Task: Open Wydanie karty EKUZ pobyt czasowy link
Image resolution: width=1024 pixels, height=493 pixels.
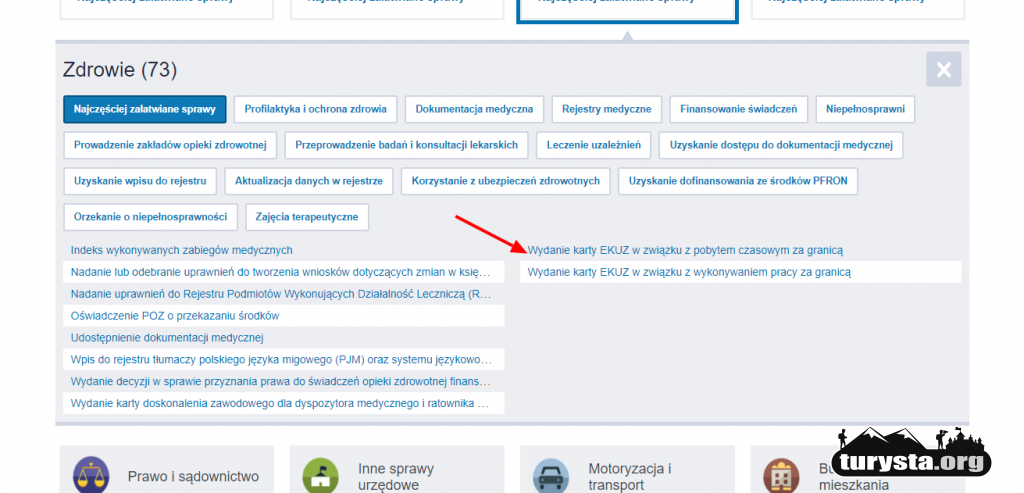Action: 685,250
